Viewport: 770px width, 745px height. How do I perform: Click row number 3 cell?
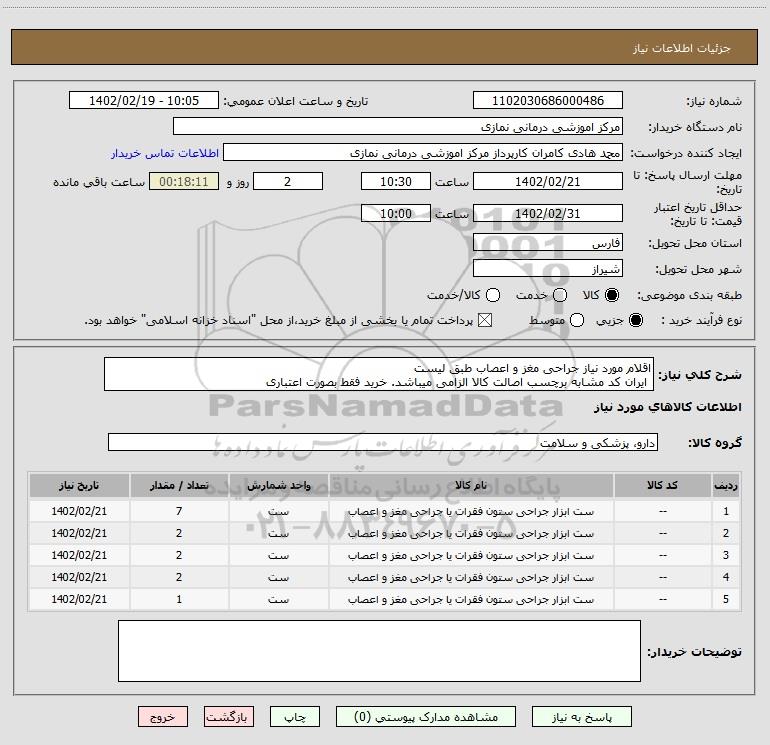(726, 555)
